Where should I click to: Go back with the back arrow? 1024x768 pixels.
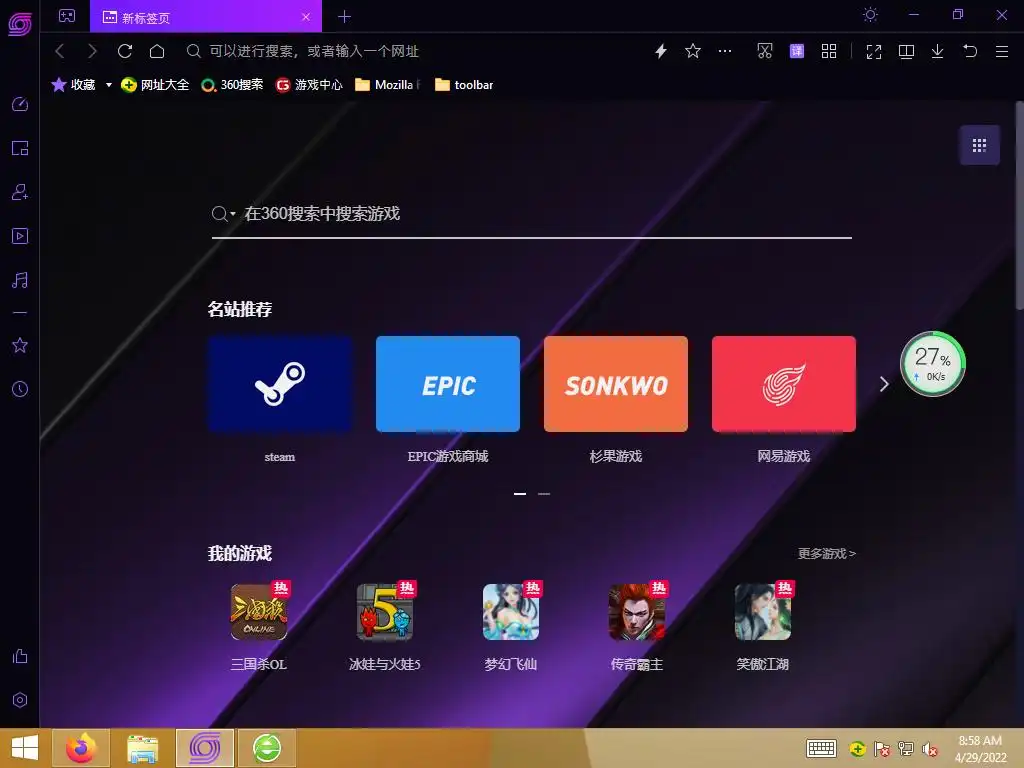(59, 51)
